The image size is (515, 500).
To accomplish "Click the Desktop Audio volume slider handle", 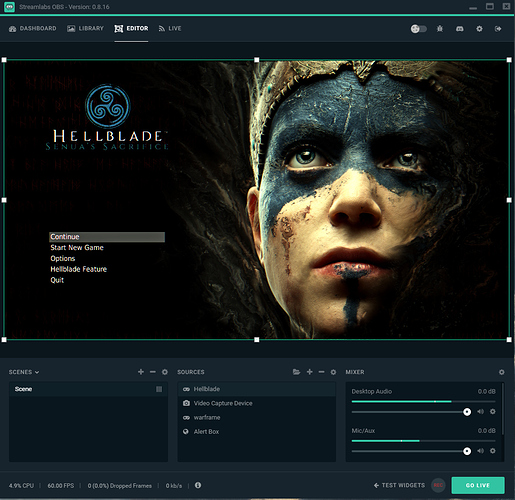I will click(x=467, y=412).
